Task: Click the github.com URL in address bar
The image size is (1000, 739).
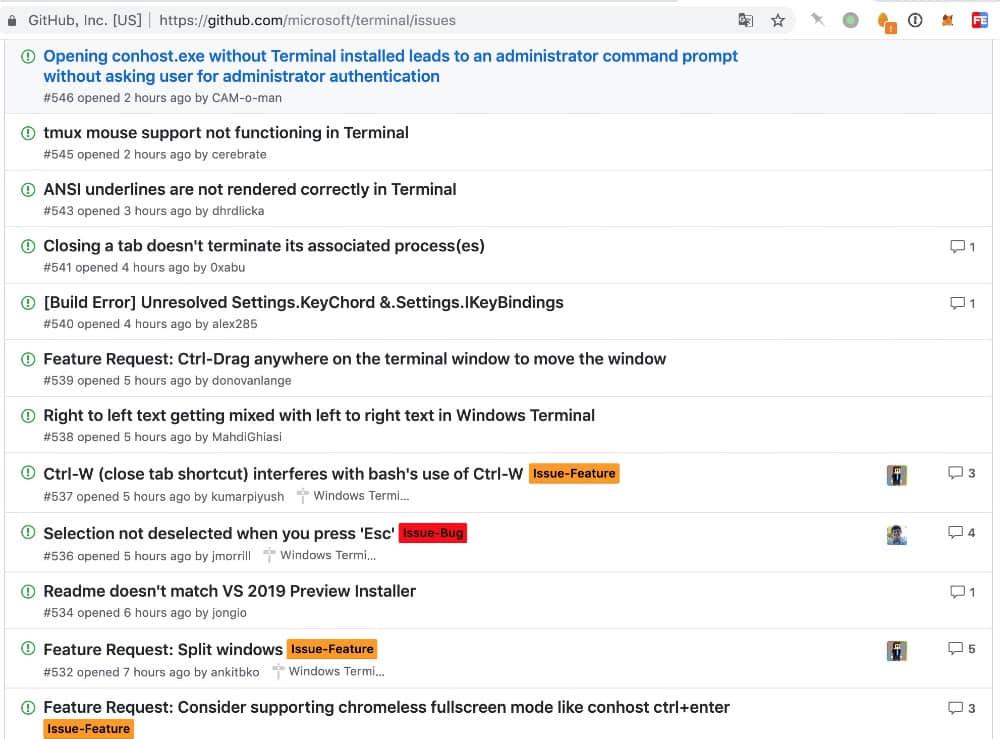Action: [307, 20]
